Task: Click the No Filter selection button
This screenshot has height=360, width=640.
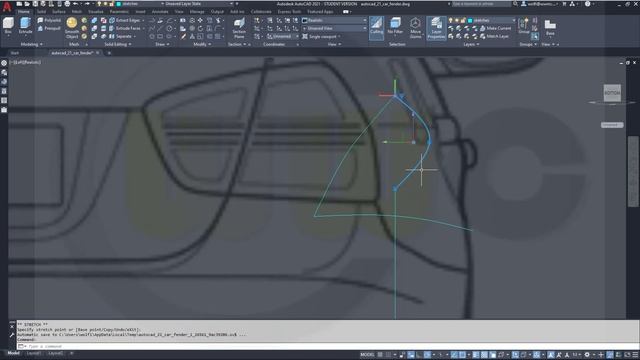Action: pyautogui.click(x=395, y=27)
